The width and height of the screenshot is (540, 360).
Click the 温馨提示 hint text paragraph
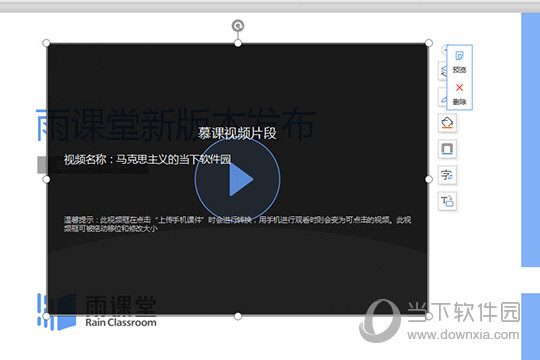point(237,224)
